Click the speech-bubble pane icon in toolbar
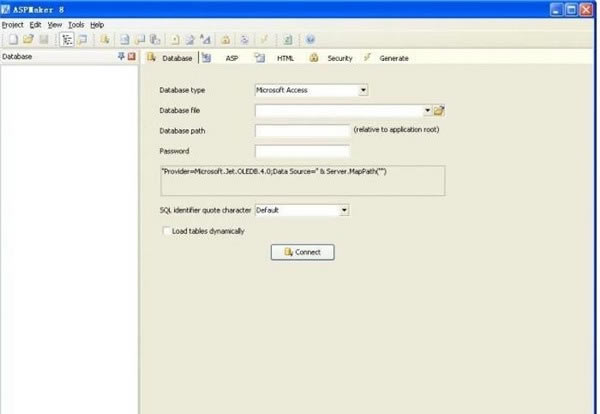Viewport: 600px width, 414px height. 82,39
